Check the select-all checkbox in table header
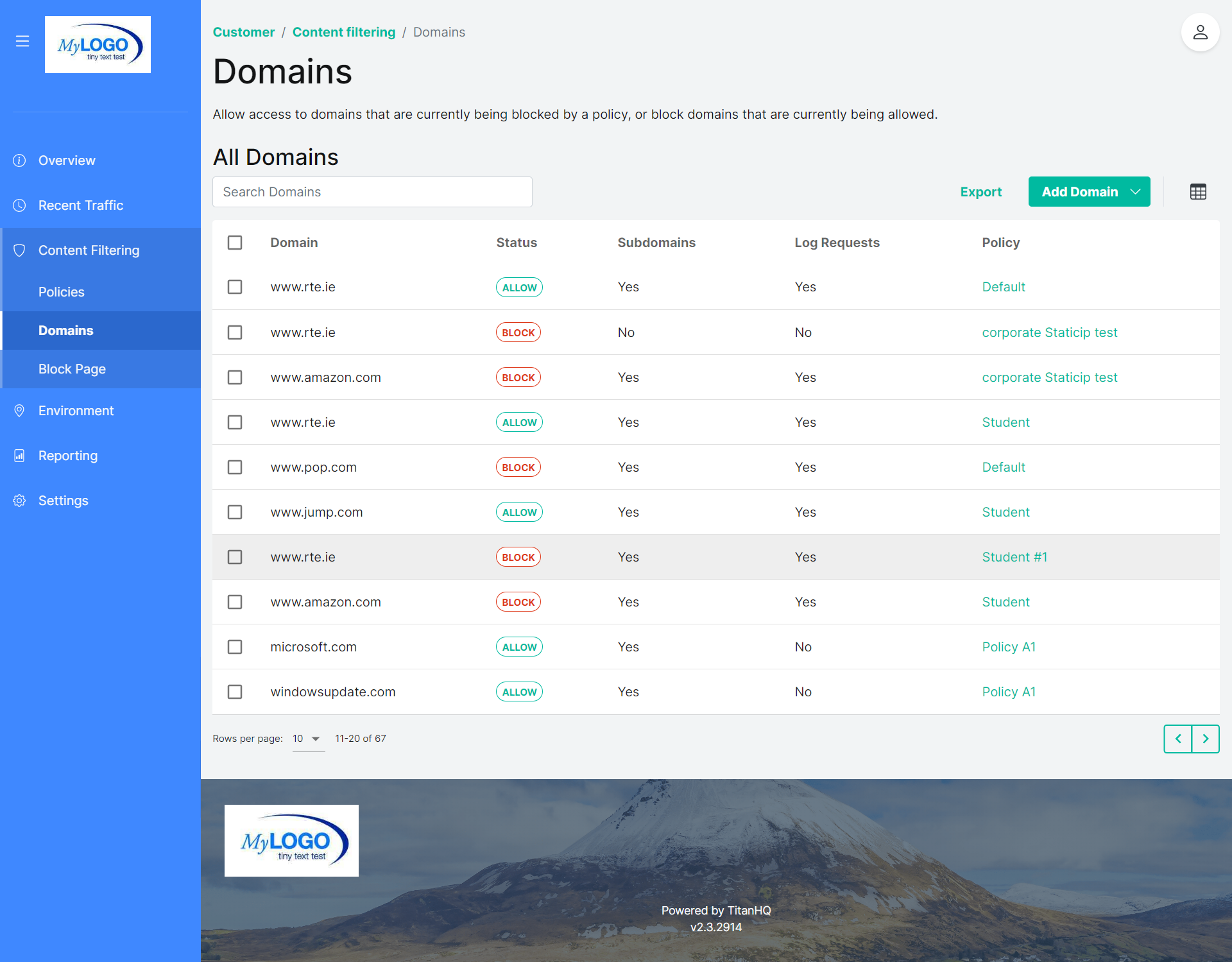The width and height of the screenshot is (1232, 962). coord(235,243)
